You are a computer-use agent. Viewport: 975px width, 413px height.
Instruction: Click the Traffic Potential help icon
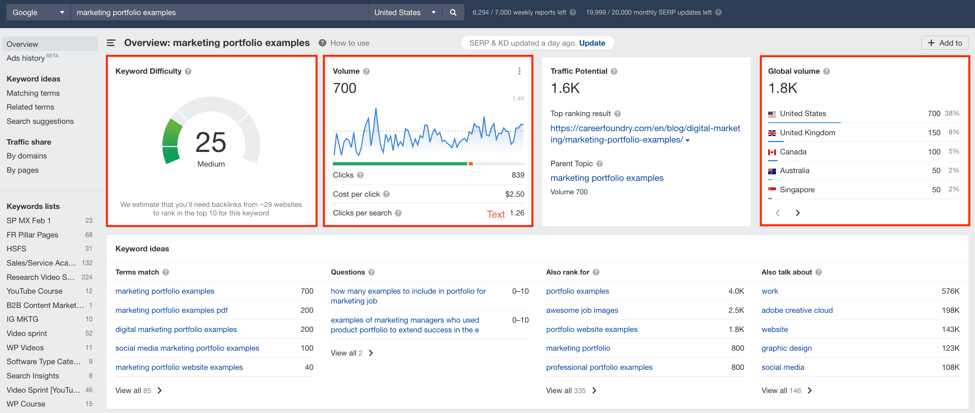614,72
